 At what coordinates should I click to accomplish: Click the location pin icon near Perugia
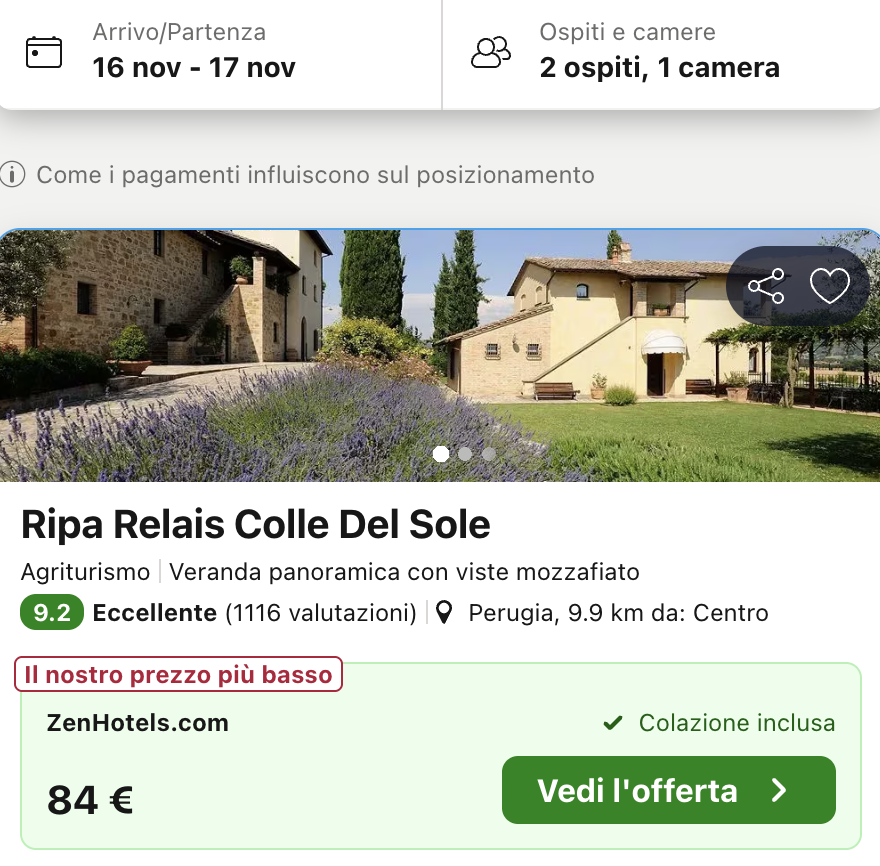[x=444, y=613]
